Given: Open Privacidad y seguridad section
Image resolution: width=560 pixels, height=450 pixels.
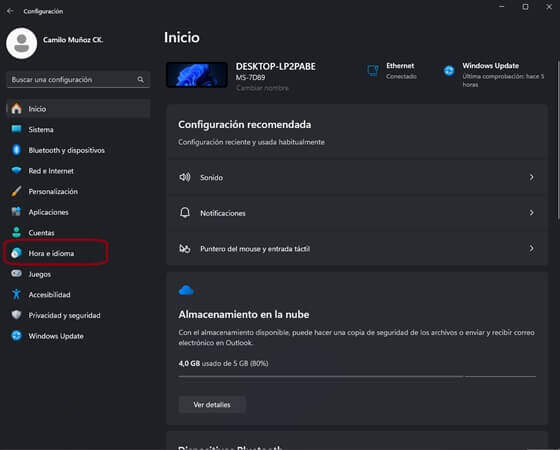Looking at the screenshot, I should [x=78, y=315].
